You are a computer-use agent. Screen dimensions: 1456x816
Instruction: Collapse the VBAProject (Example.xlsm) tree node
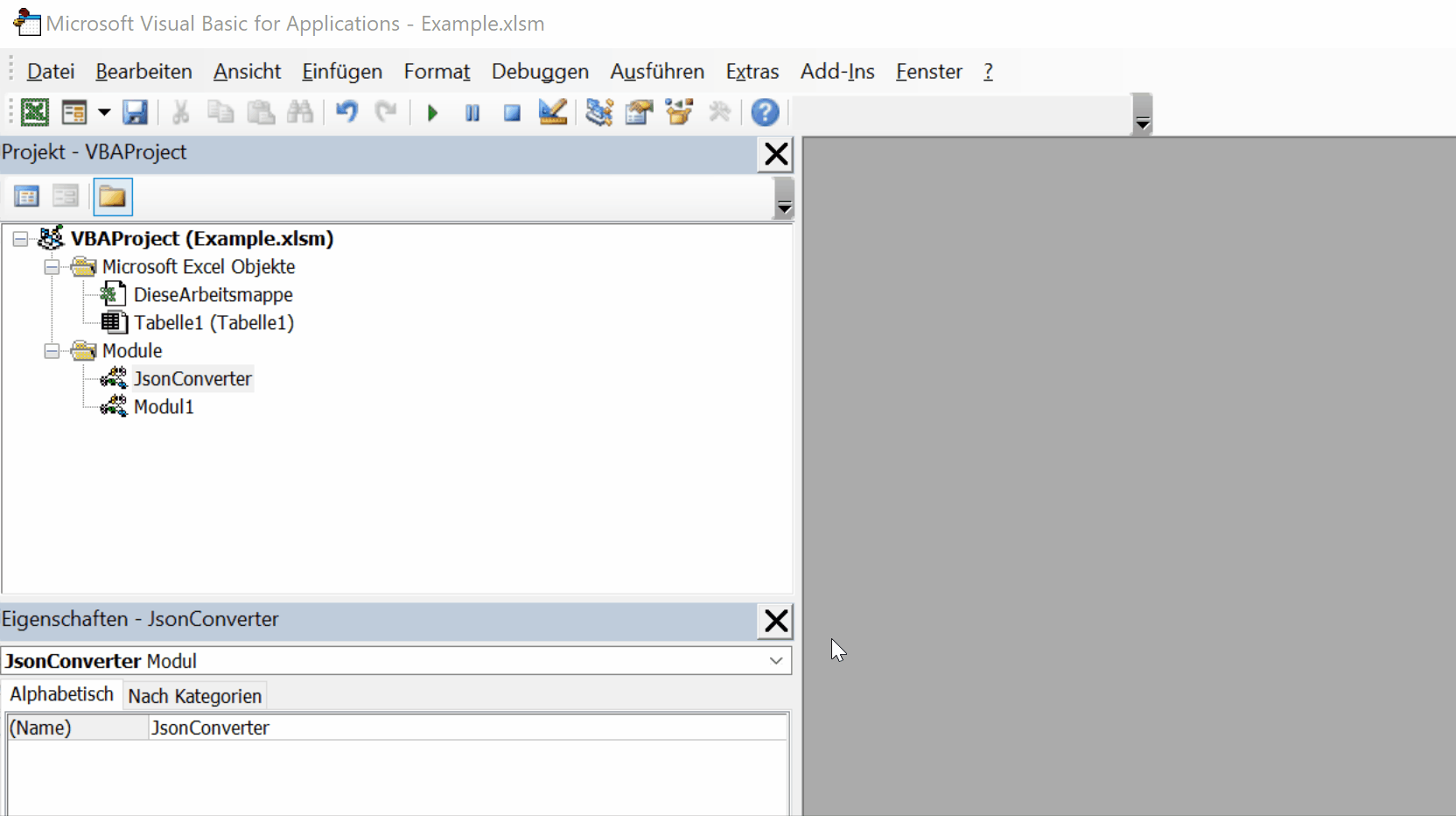click(20, 239)
